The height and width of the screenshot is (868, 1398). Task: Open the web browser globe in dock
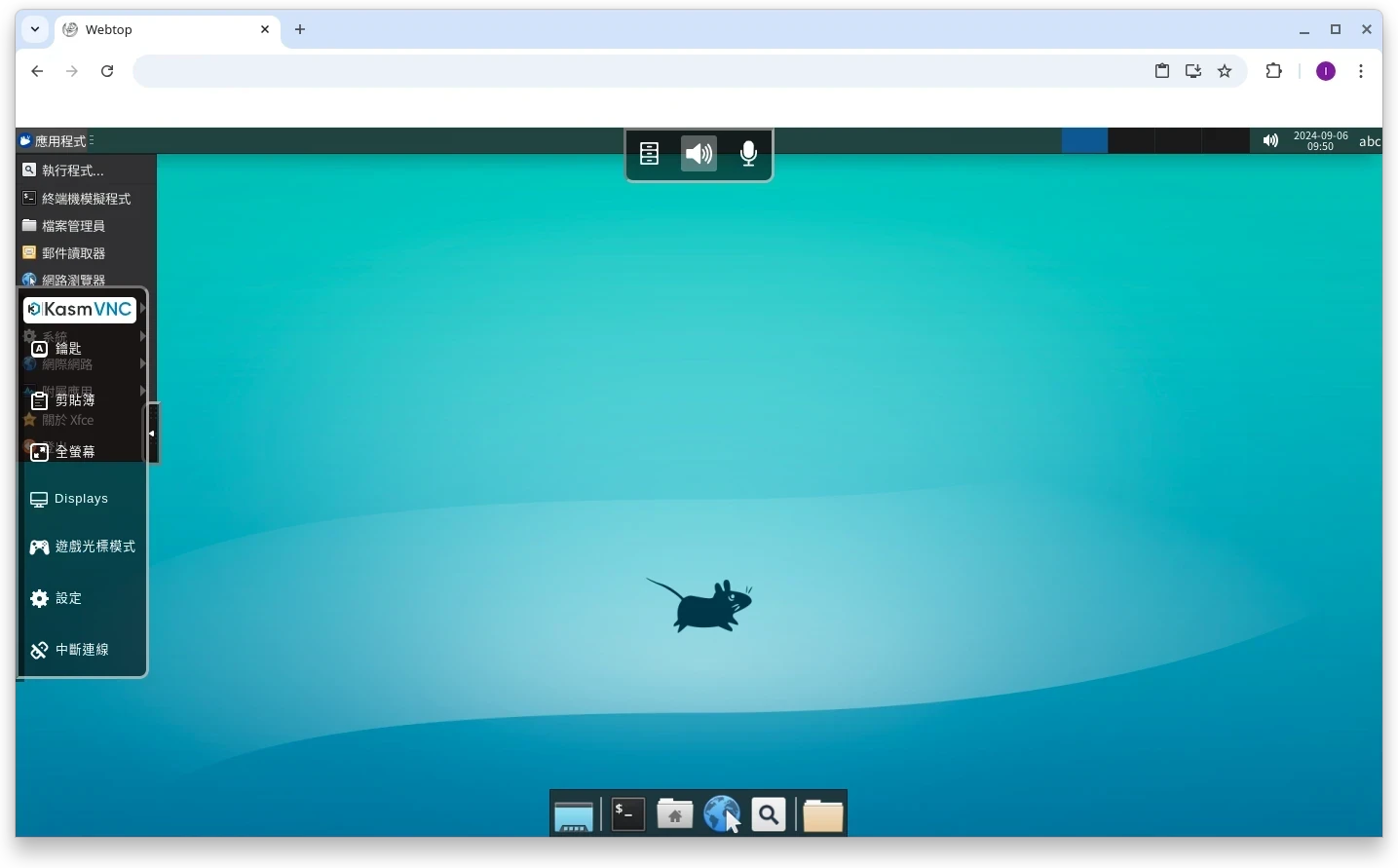tap(722, 814)
